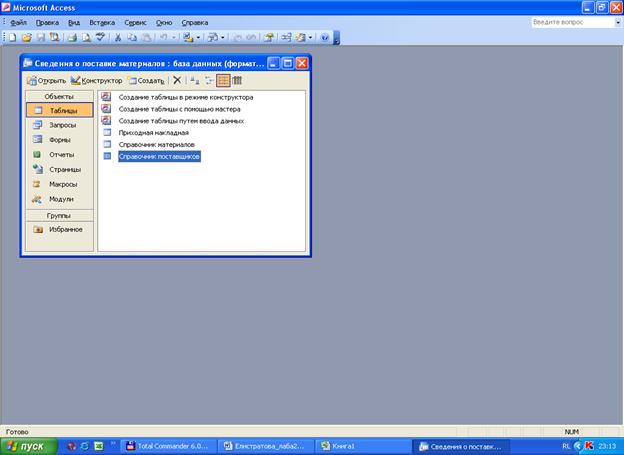624x455 pixels.
Task: Show hidden quick launch icons chevron
Action: pyautogui.click(x=113, y=442)
